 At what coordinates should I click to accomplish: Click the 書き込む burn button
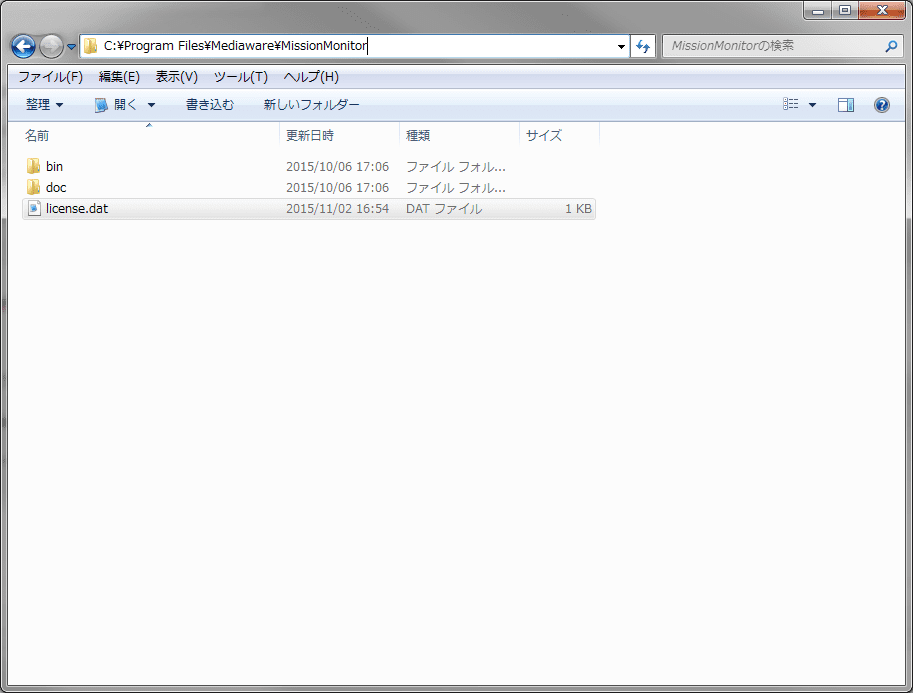tap(210, 105)
